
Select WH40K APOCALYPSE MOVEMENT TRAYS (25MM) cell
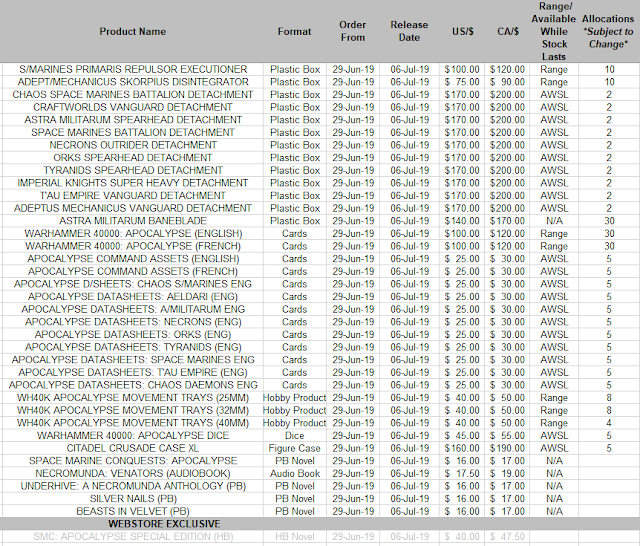(133, 398)
